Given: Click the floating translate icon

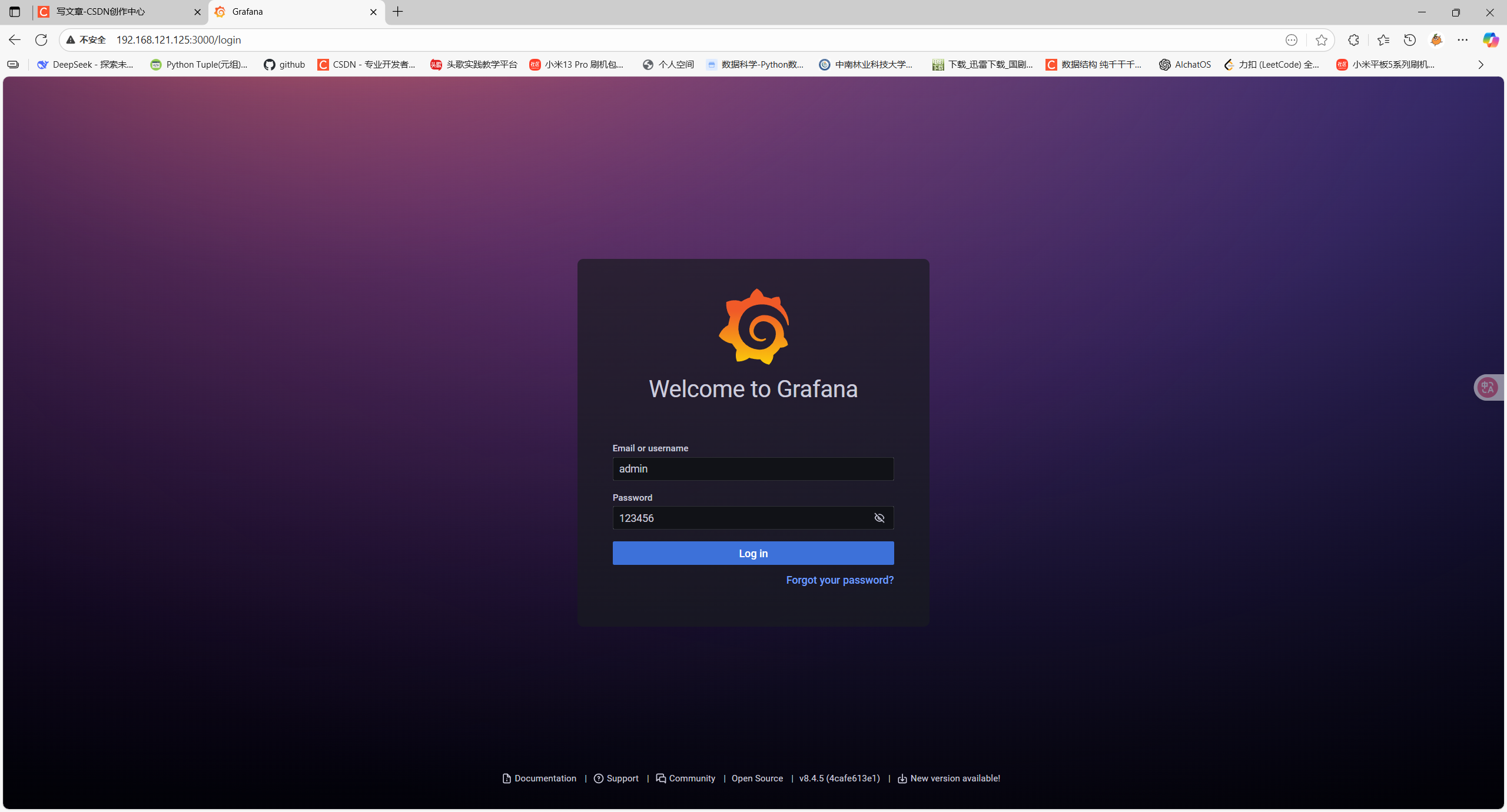Looking at the screenshot, I should [1488, 387].
